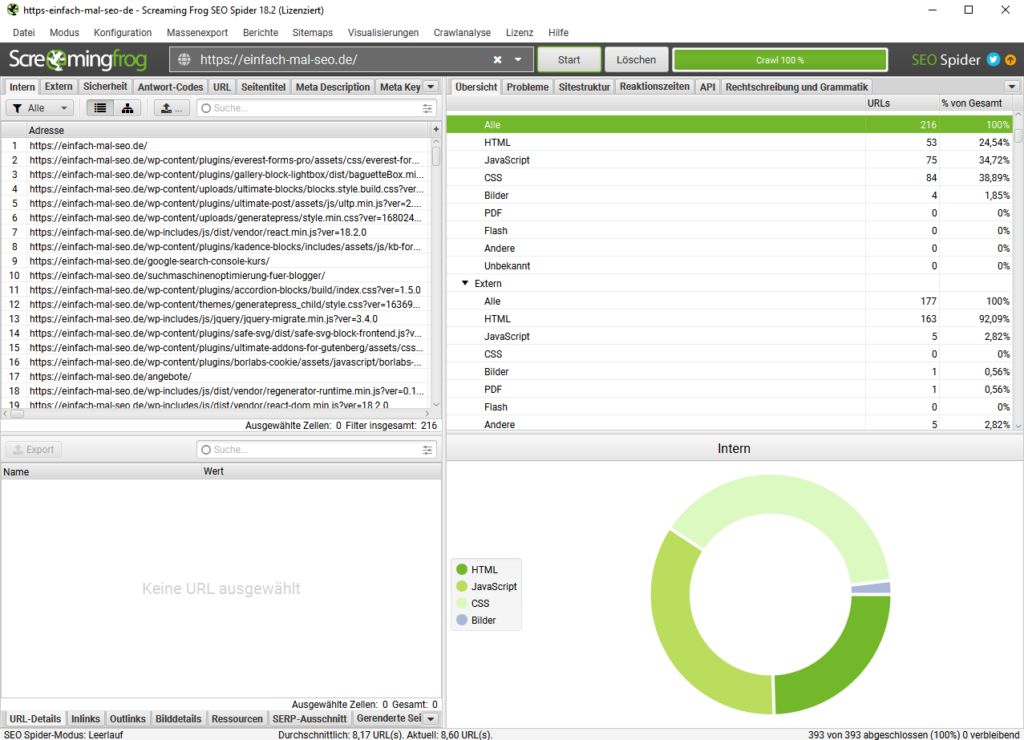
Task: Open search options icon in the upper search field
Action: (427, 108)
